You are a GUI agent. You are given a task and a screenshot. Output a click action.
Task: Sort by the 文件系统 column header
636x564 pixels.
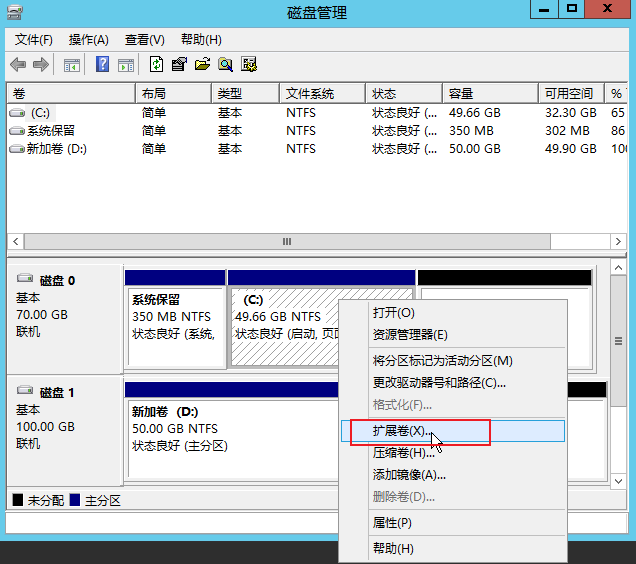coord(310,93)
